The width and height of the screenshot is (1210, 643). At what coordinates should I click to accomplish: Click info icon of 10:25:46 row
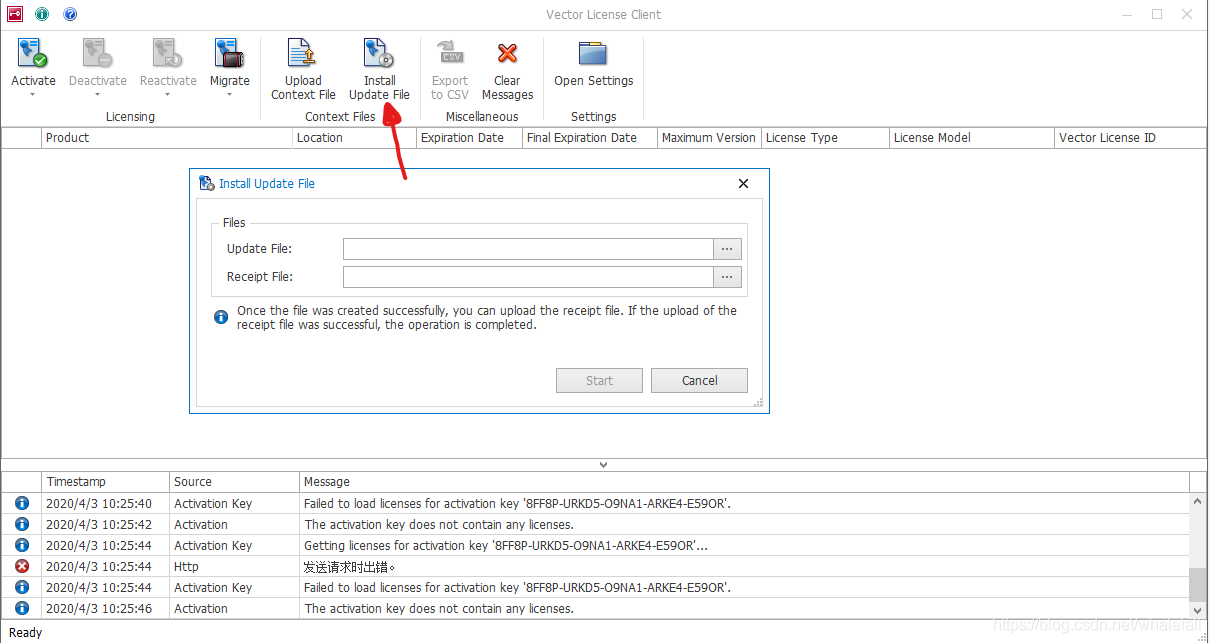pos(22,609)
